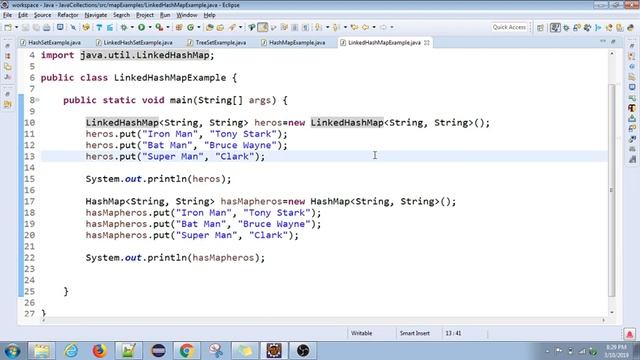Select the Java perspective button

tap(555, 27)
